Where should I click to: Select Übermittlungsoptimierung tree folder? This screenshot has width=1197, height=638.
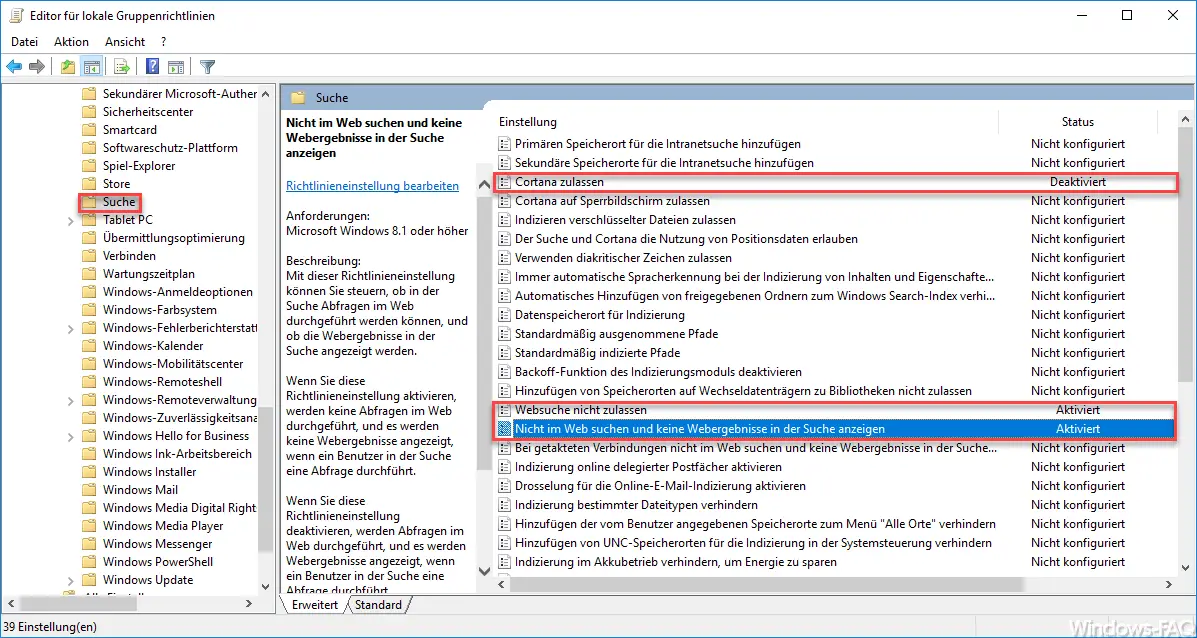click(173, 238)
